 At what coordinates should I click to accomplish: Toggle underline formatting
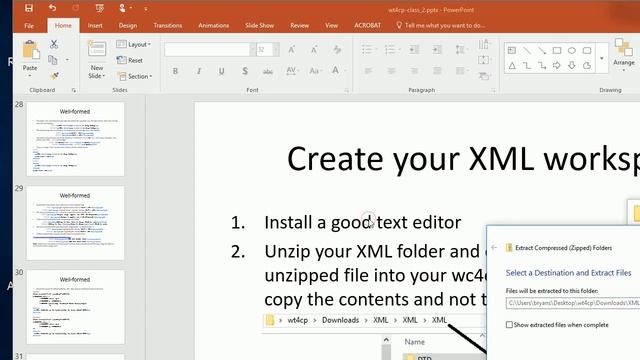click(221, 71)
